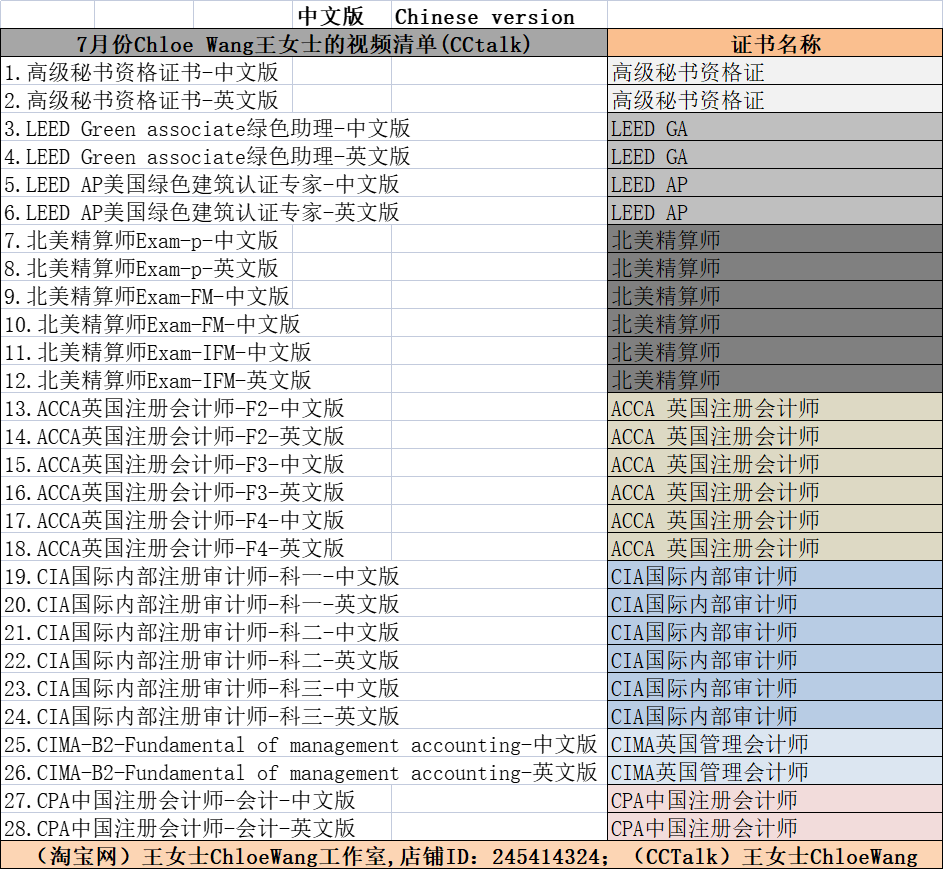Viewport: 943px width, 869px height.
Task: Select the LEED GA certificate cell beside row 3
Action: coord(775,128)
